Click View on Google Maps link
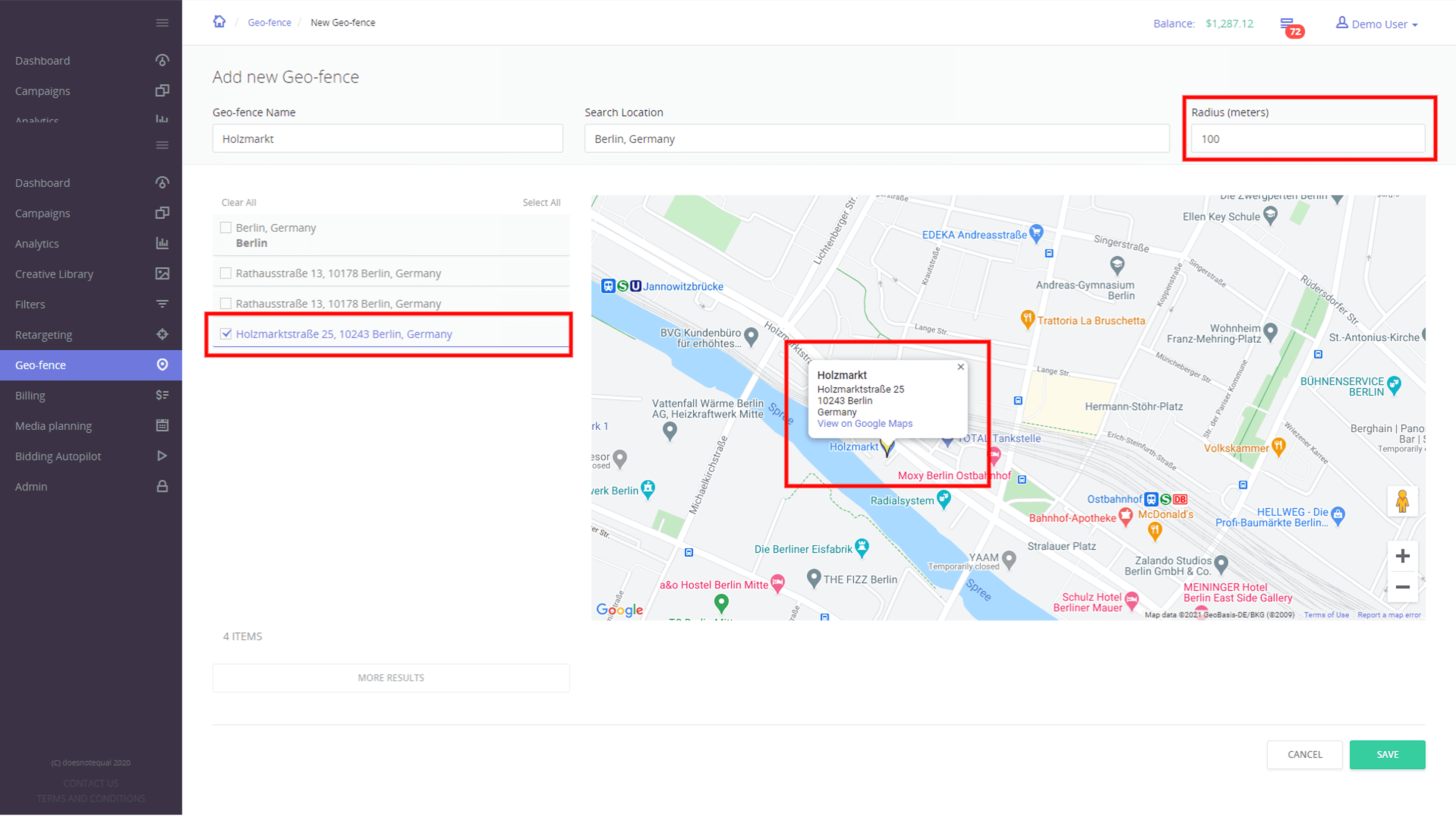 tap(865, 424)
